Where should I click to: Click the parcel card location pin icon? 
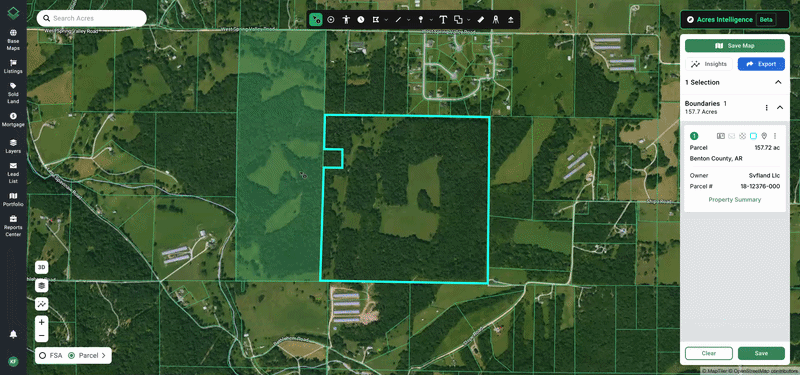click(x=764, y=136)
